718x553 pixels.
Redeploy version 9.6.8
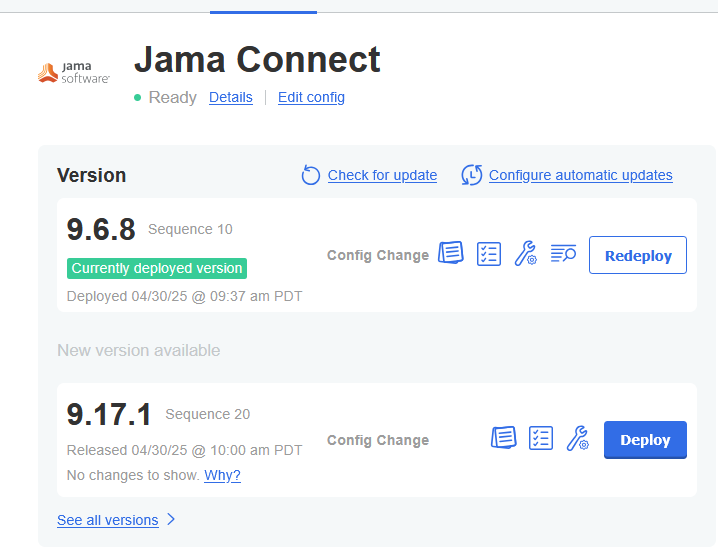(638, 255)
